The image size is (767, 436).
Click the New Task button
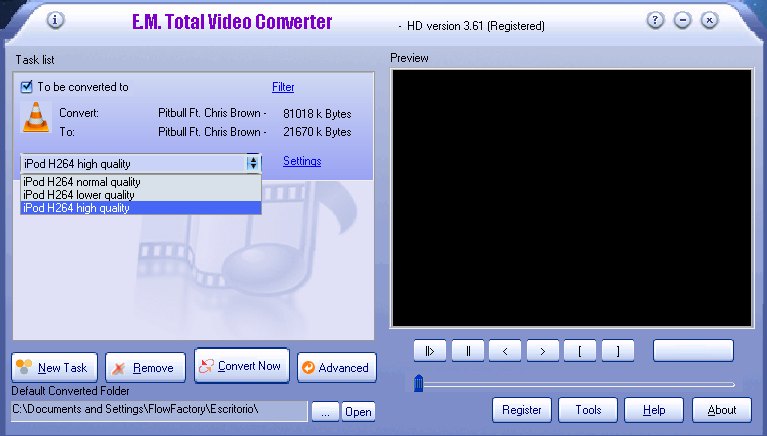[54, 367]
